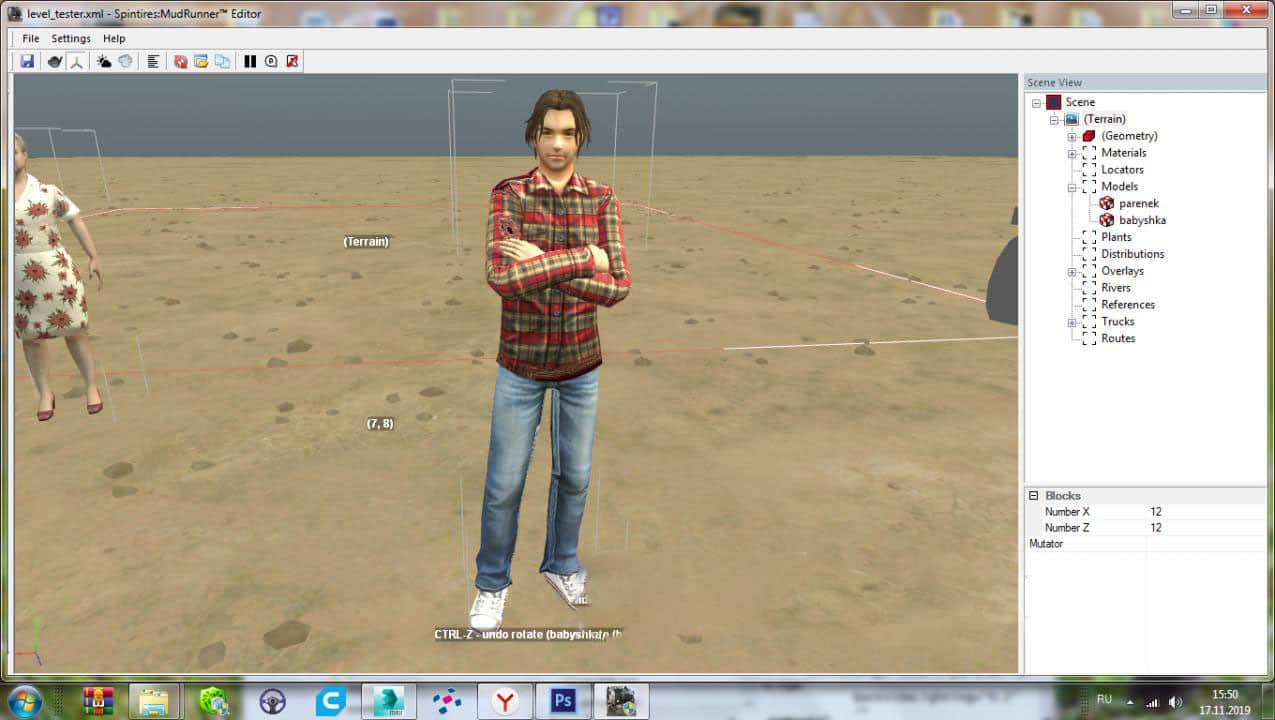Toggle the XYZ axis gizmo toolbar icon
The image size is (1275, 720).
coord(75,61)
